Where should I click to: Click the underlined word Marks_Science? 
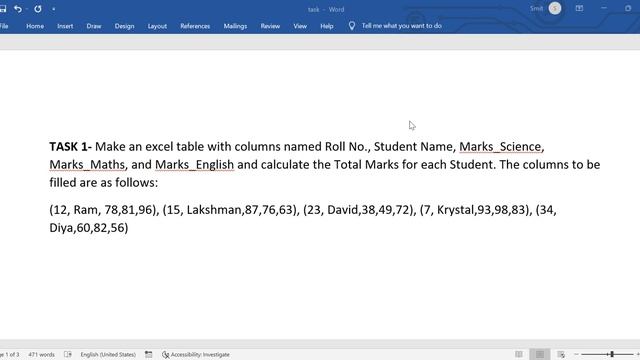500,147
